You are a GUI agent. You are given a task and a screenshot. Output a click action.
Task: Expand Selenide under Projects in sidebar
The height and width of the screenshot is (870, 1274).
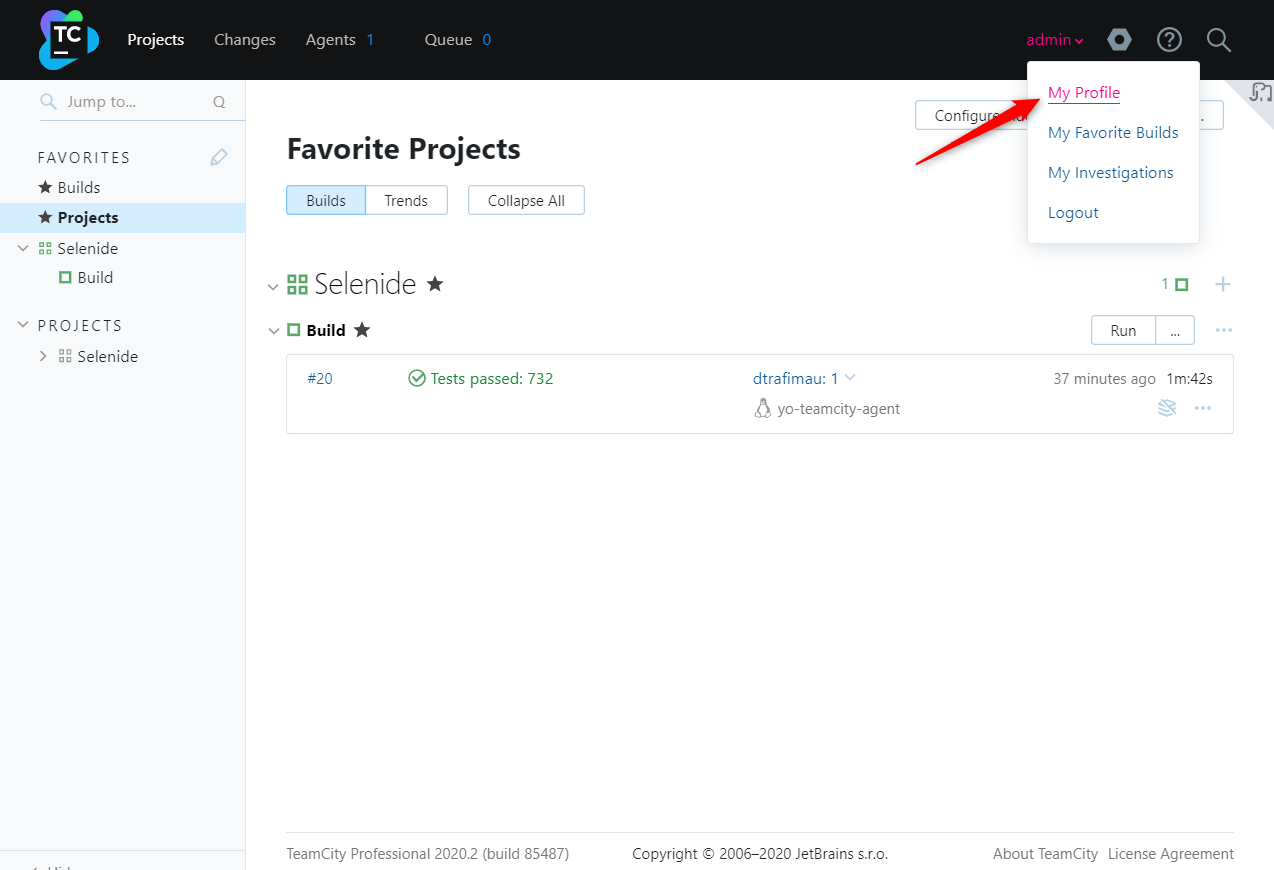[43, 356]
